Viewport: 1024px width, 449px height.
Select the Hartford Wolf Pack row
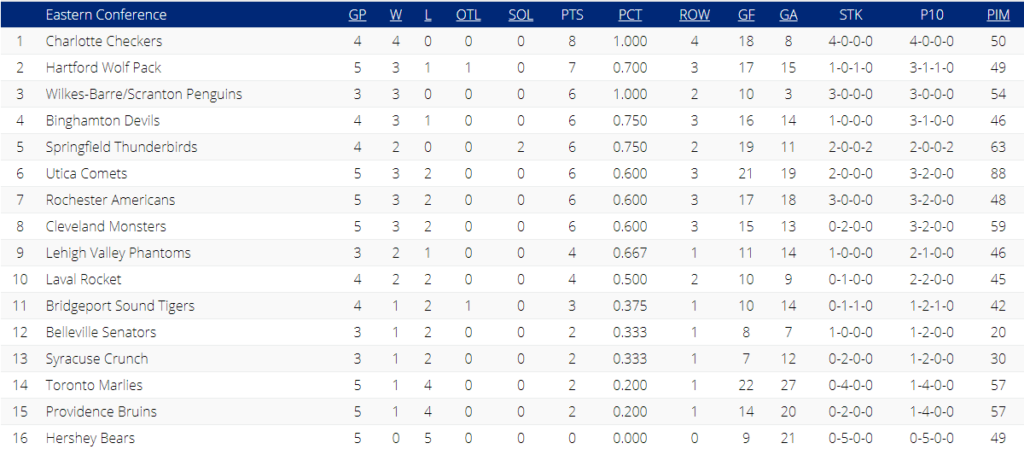[x=512, y=68]
